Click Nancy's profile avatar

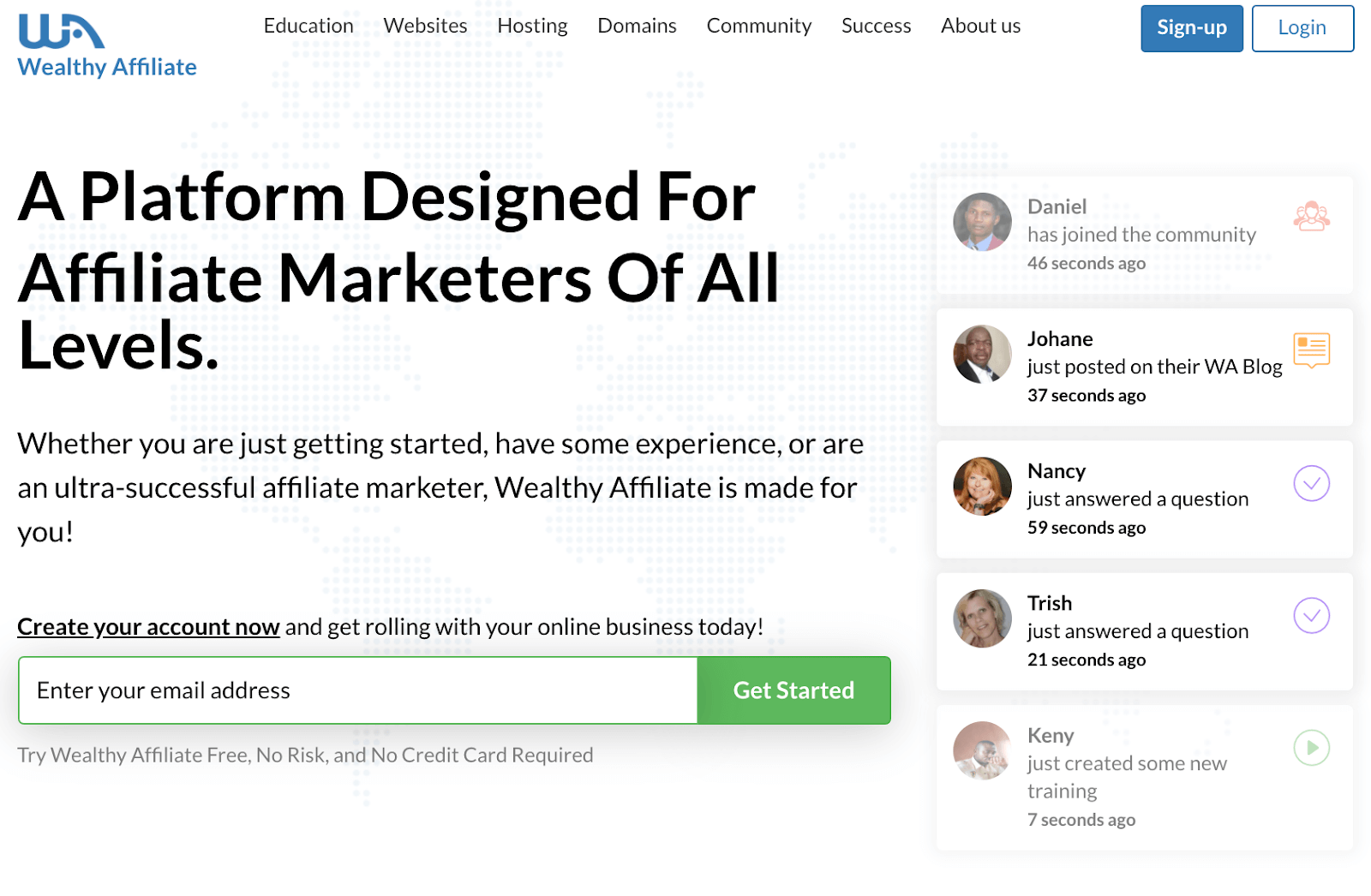tap(982, 486)
